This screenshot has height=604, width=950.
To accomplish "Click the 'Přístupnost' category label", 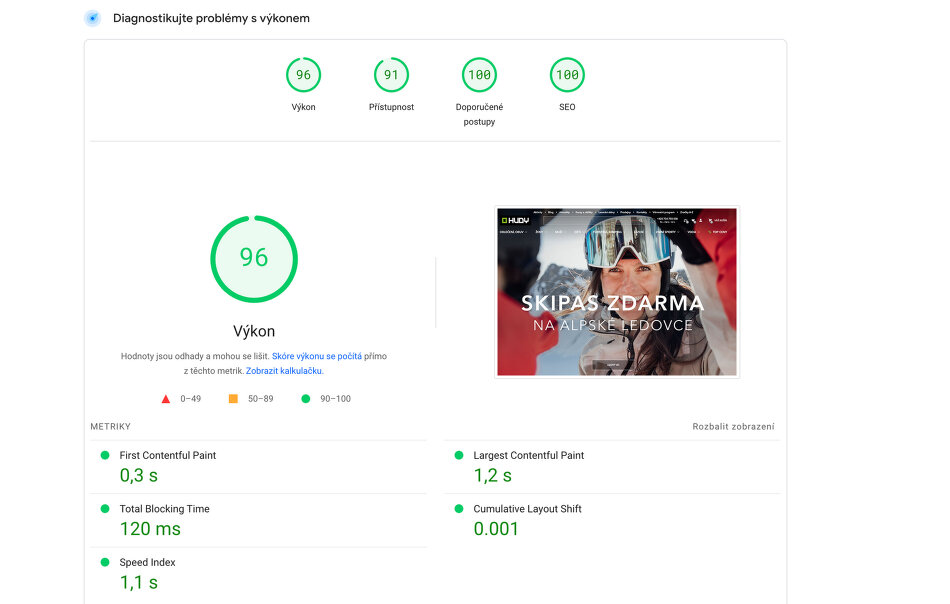I will click(x=391, y=107).
